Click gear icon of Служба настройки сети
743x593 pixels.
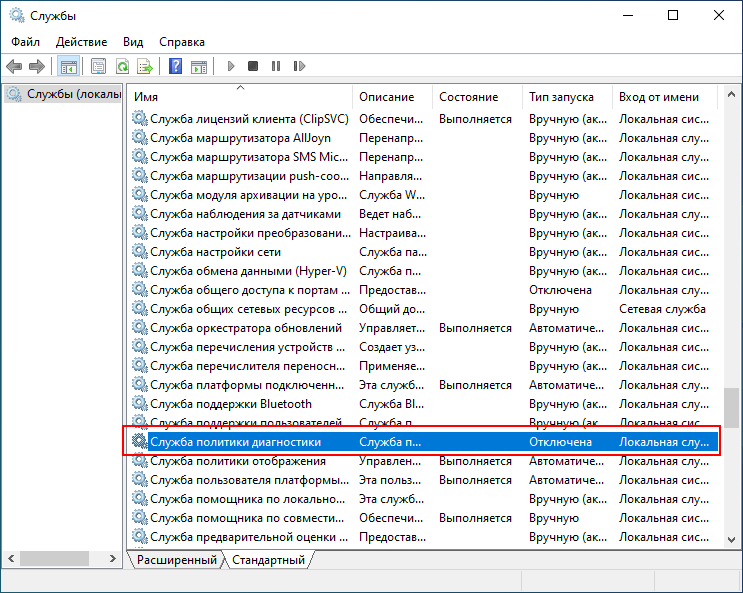(x=140, y=251)
